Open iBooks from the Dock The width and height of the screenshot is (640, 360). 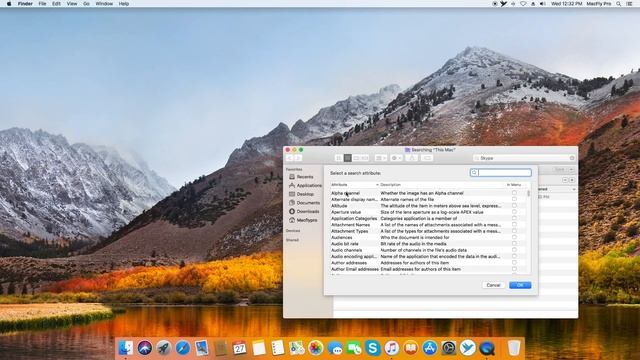[x=411, y=348]
